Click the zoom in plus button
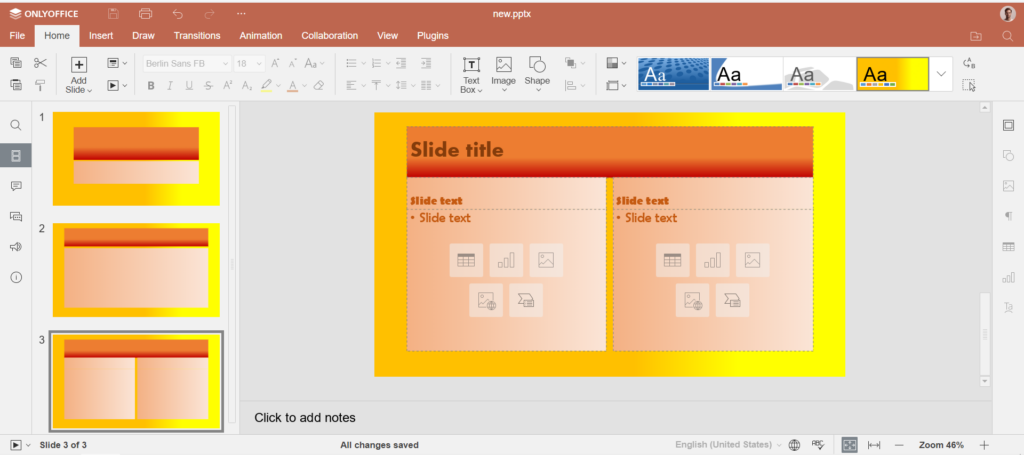This screenshot has width=1024, height=455. tap(985, 445)
